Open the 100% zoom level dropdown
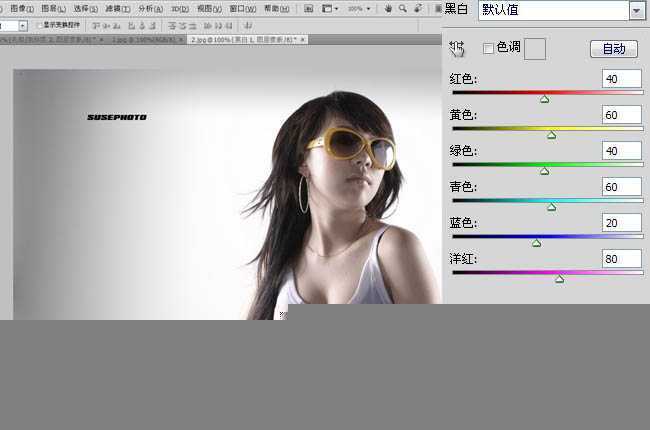This screenshot has height=430, width=650. [x=359, y=9]
